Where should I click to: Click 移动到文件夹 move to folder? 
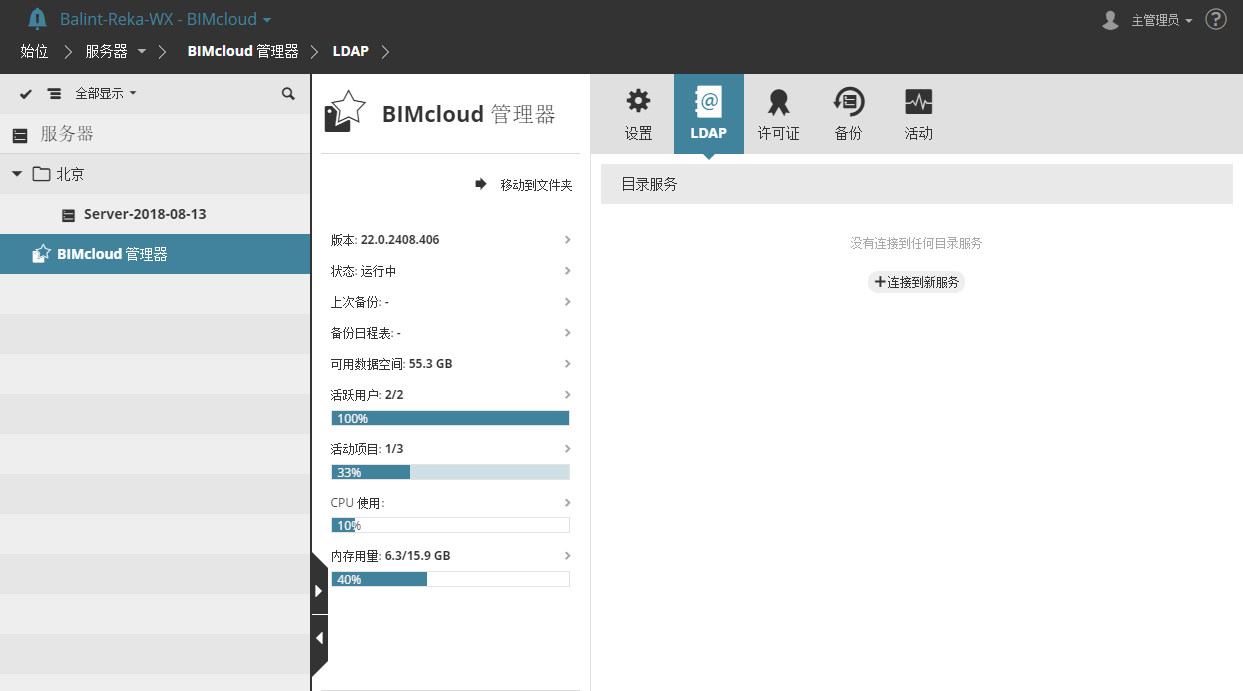(x=523, y=185)
